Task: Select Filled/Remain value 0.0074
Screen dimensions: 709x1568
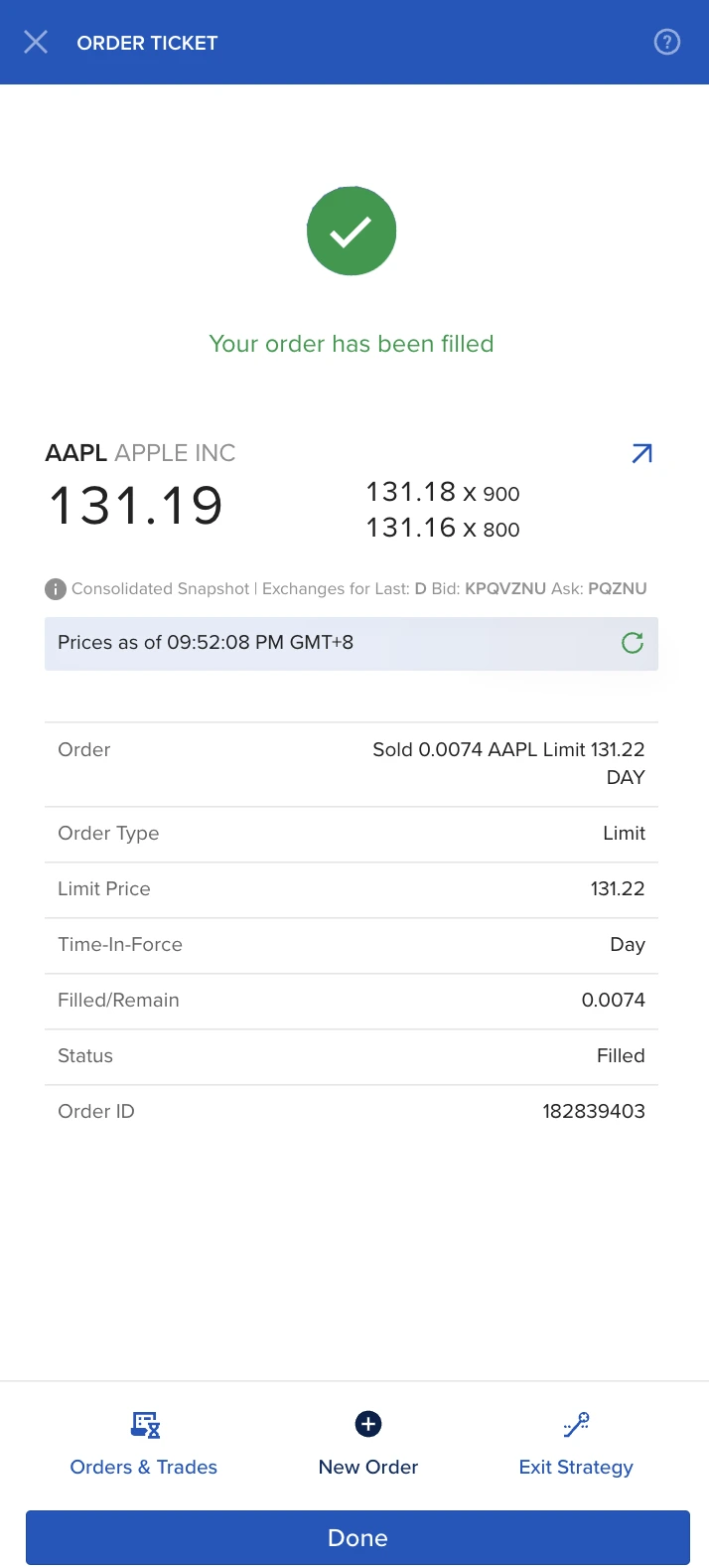Action: 613,1001
